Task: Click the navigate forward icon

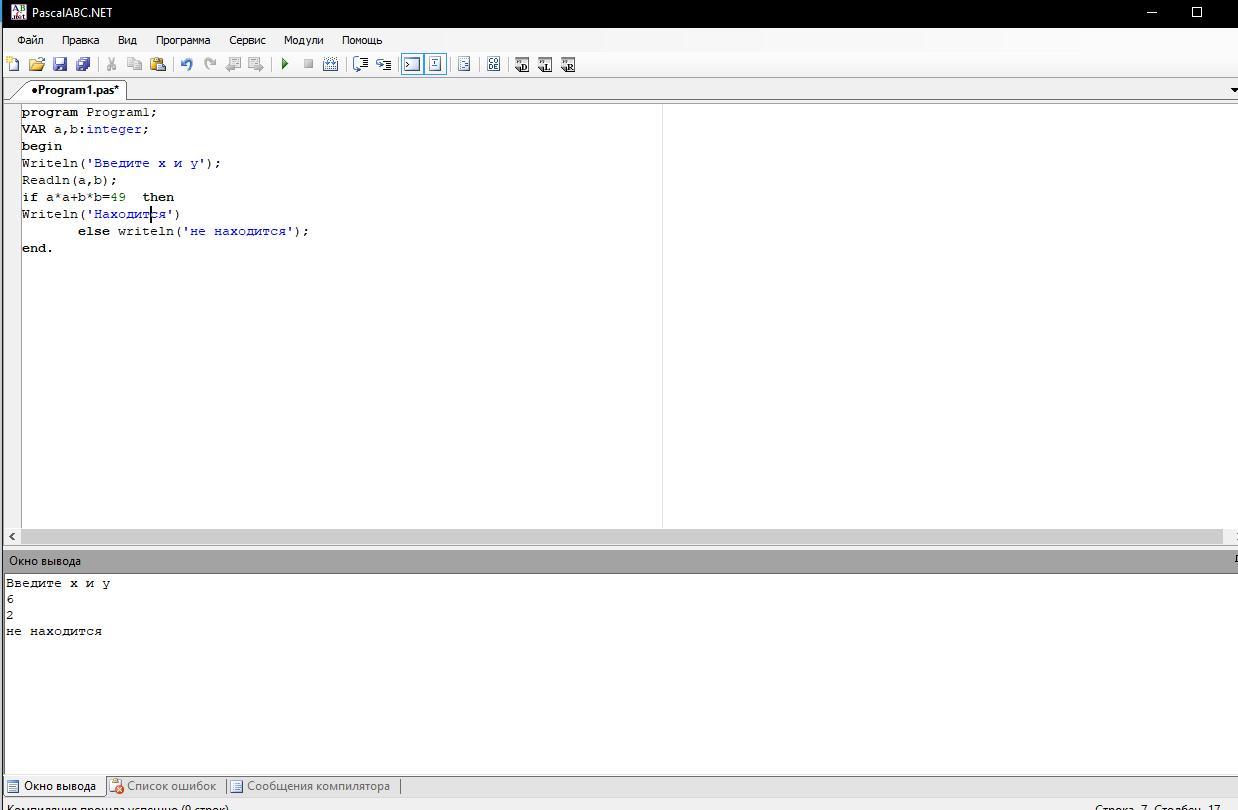Action: [x=256, y=64]
